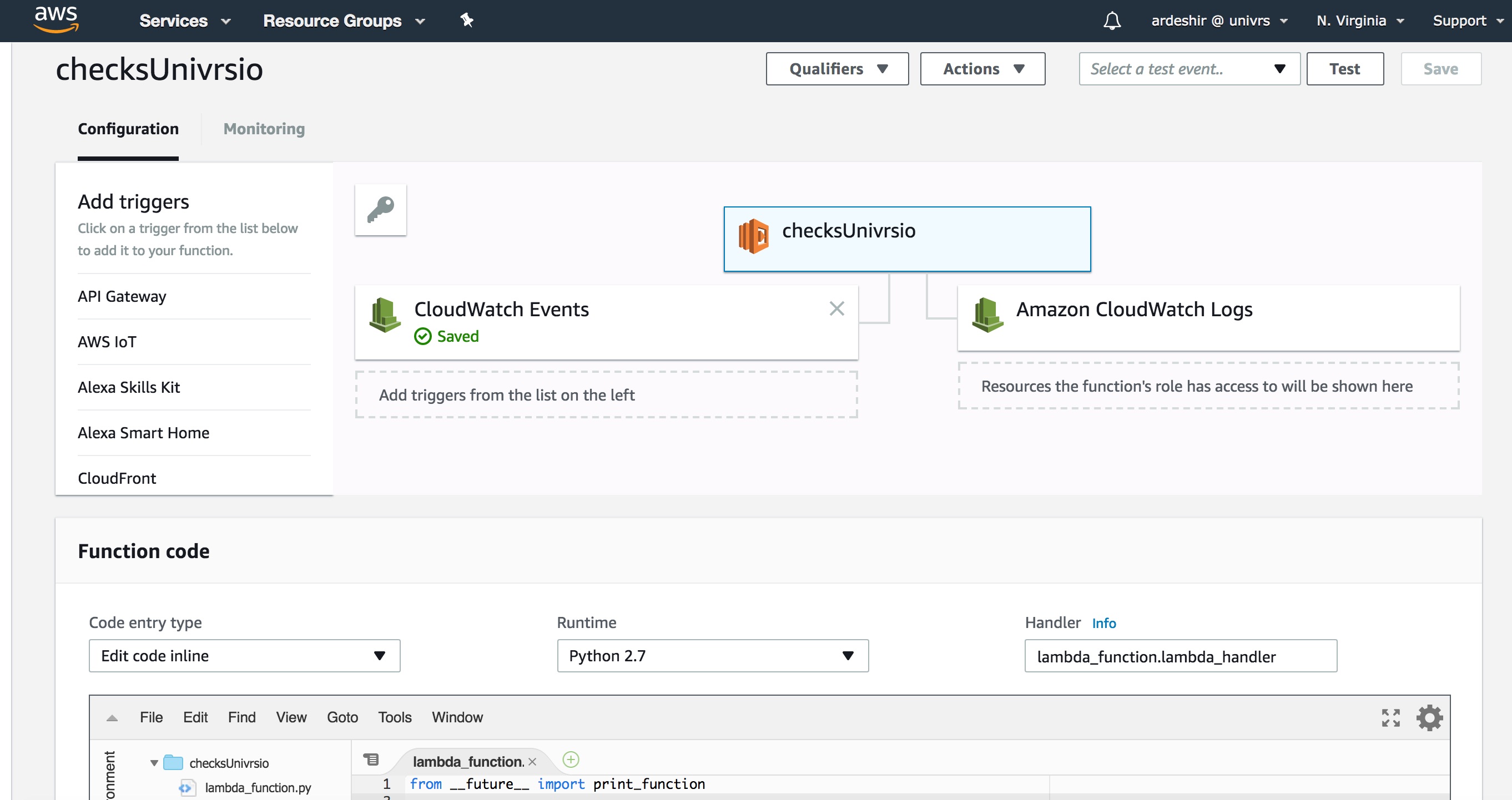The height and width of the screenshot is (800, 1512).
Task: Click the Handler Info link
Action: pos(1103,623)
